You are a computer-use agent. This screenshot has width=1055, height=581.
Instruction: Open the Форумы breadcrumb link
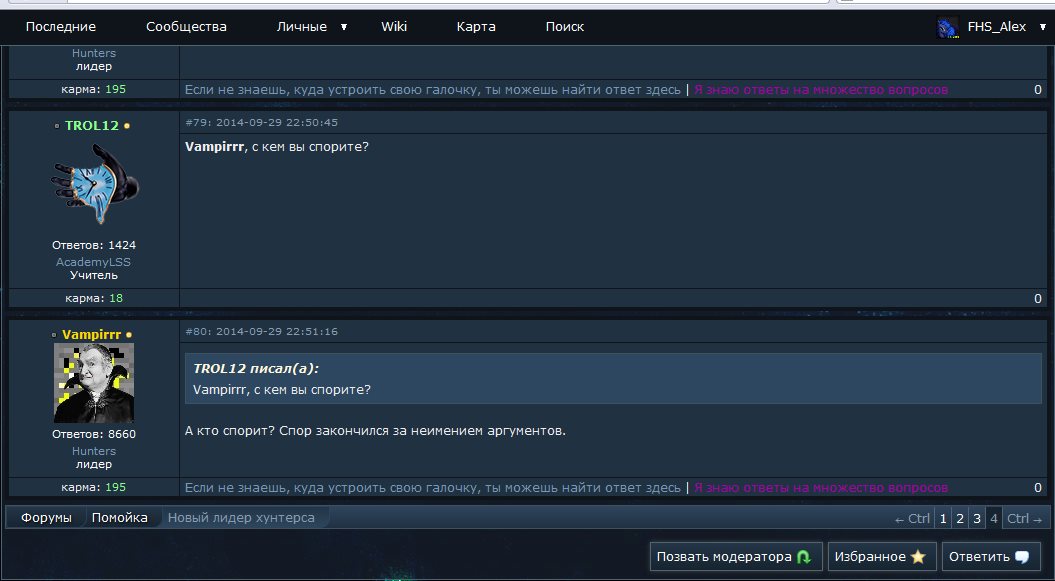46,518
